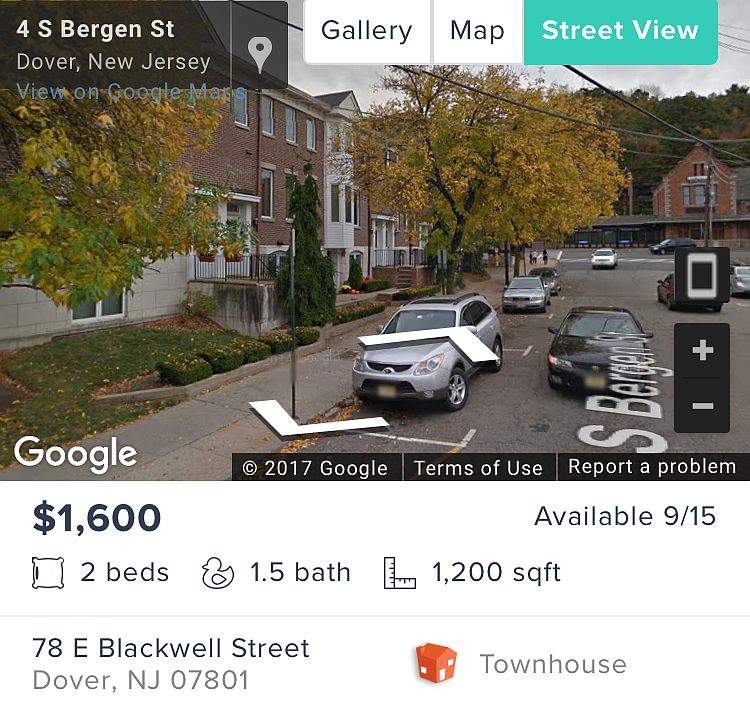Open the Terms of Use link
The height and width of the screenshot is (720, 750).
(478, 467)
